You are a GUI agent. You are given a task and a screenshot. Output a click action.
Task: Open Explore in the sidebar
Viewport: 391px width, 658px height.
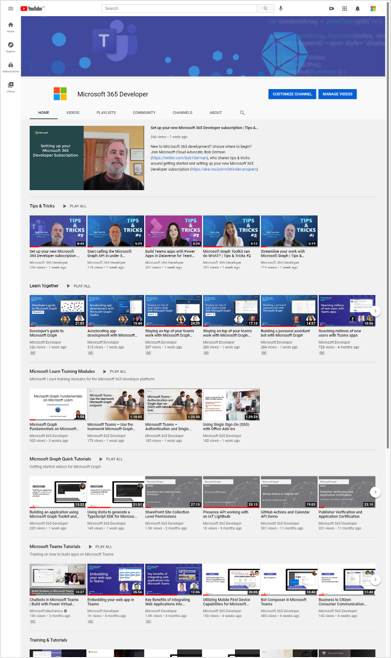coord(10,47)
